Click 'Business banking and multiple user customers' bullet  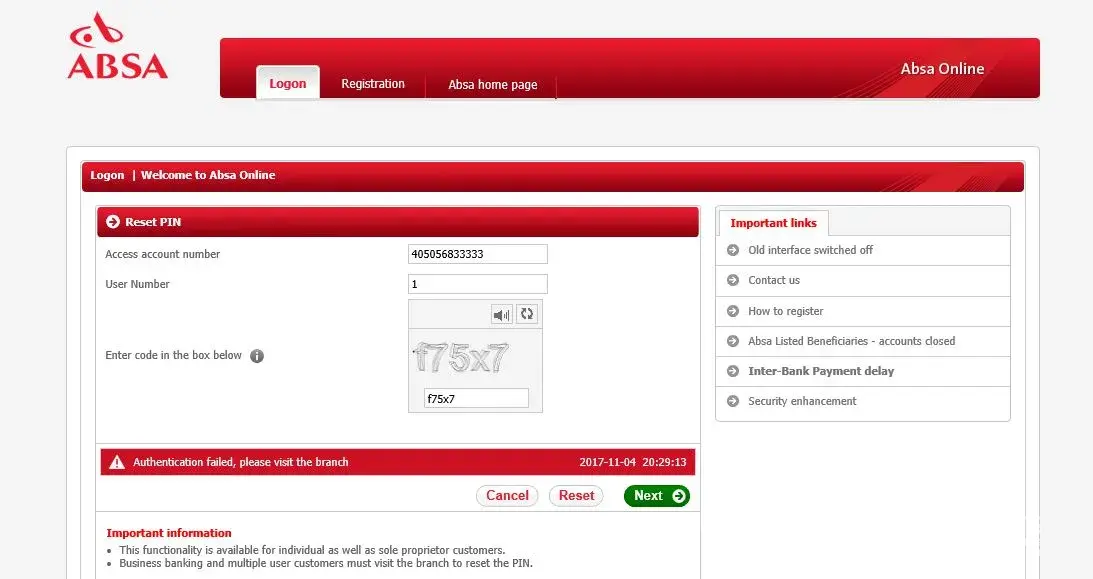(x=326, y=563)
